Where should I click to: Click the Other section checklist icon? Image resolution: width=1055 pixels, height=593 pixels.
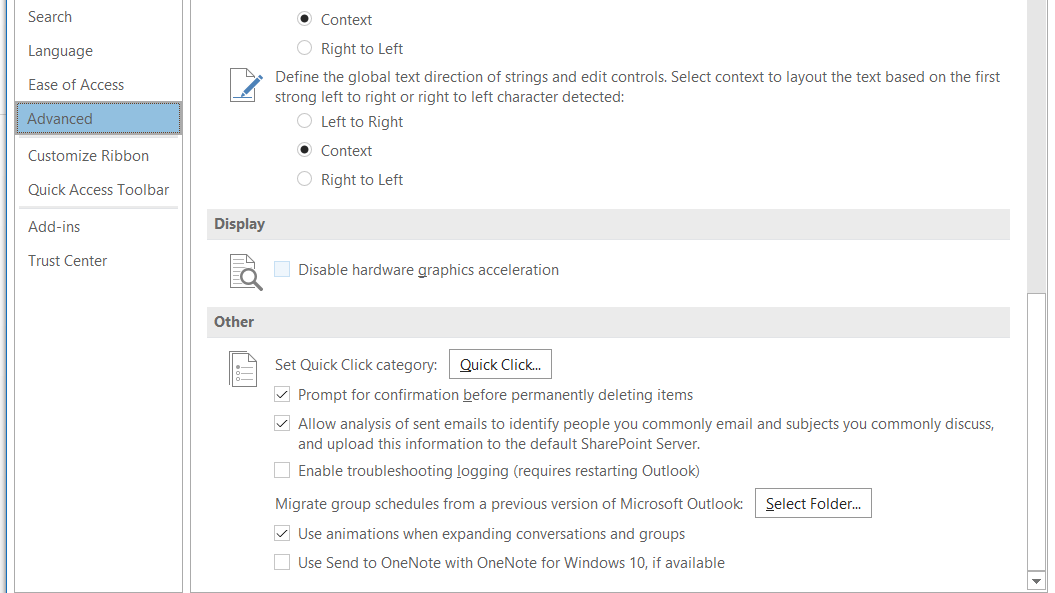(x=244, y=368)
